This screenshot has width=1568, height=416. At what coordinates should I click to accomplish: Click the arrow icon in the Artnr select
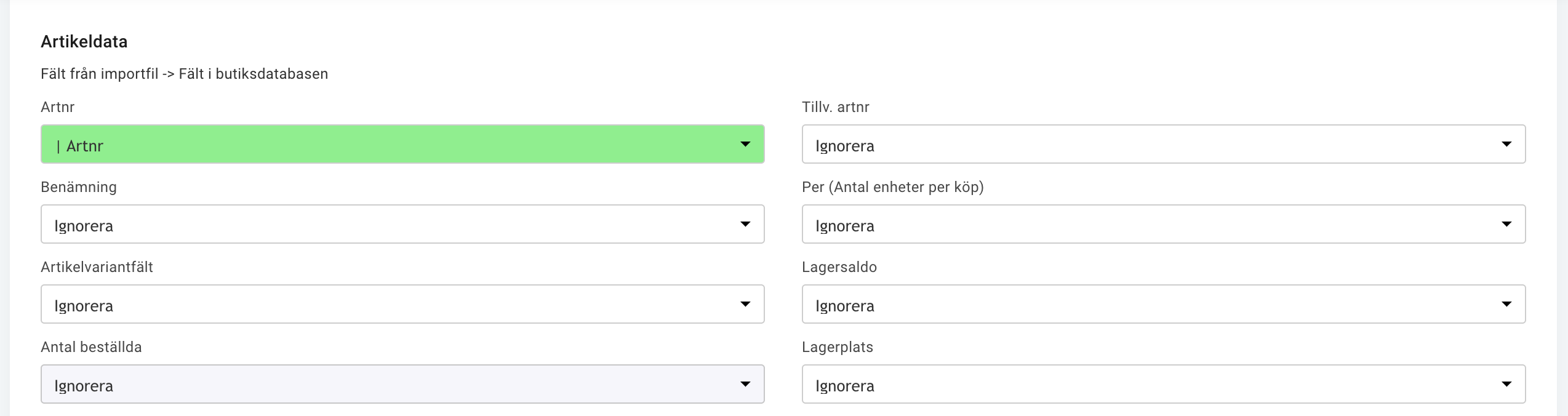(x=745, y=144)
